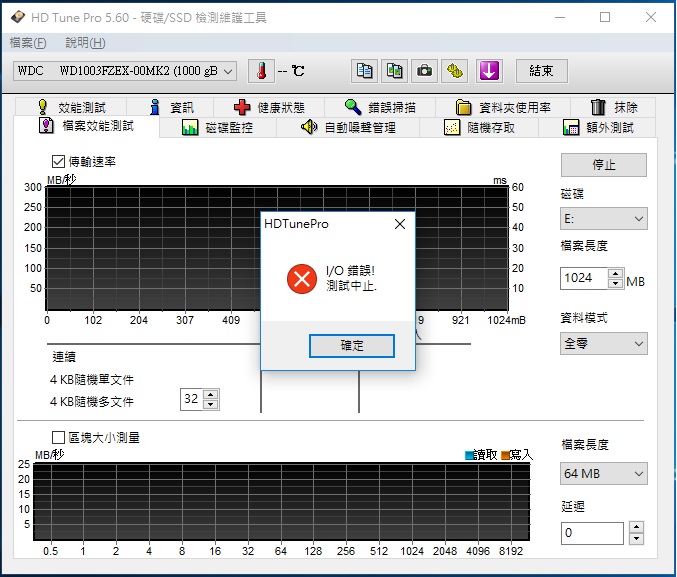Click the orange 寫入 write legend swatch
677x577 pixels.
coord(505,455)
